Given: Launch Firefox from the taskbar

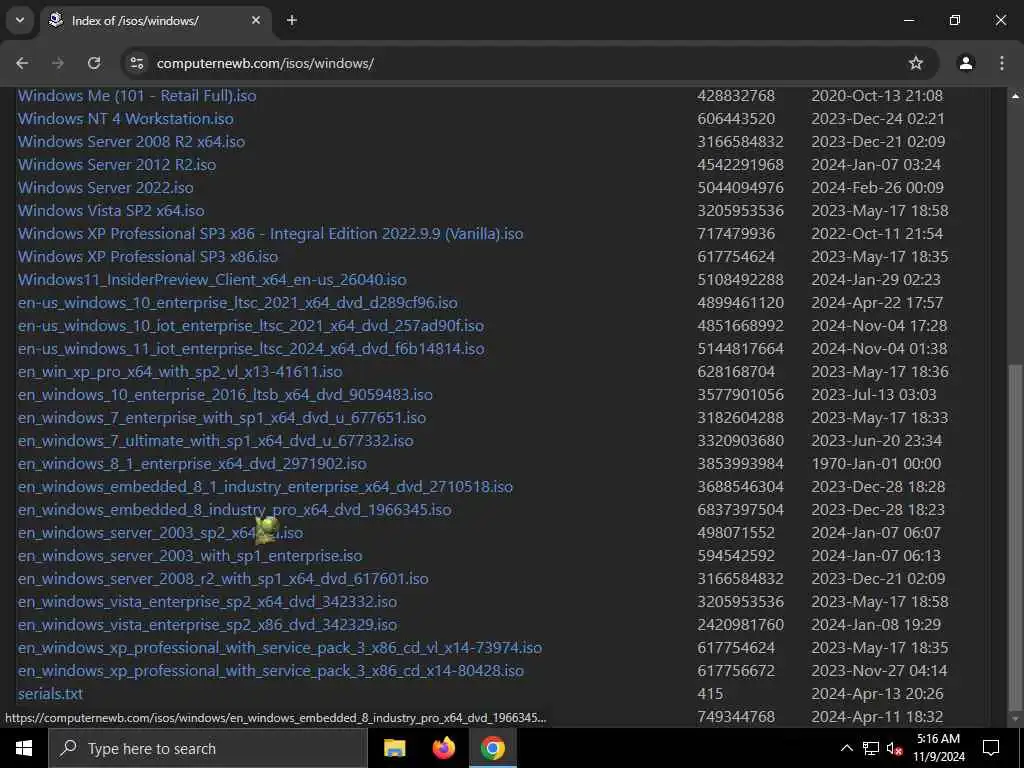Looking at the screenshot, I should 444,748.
